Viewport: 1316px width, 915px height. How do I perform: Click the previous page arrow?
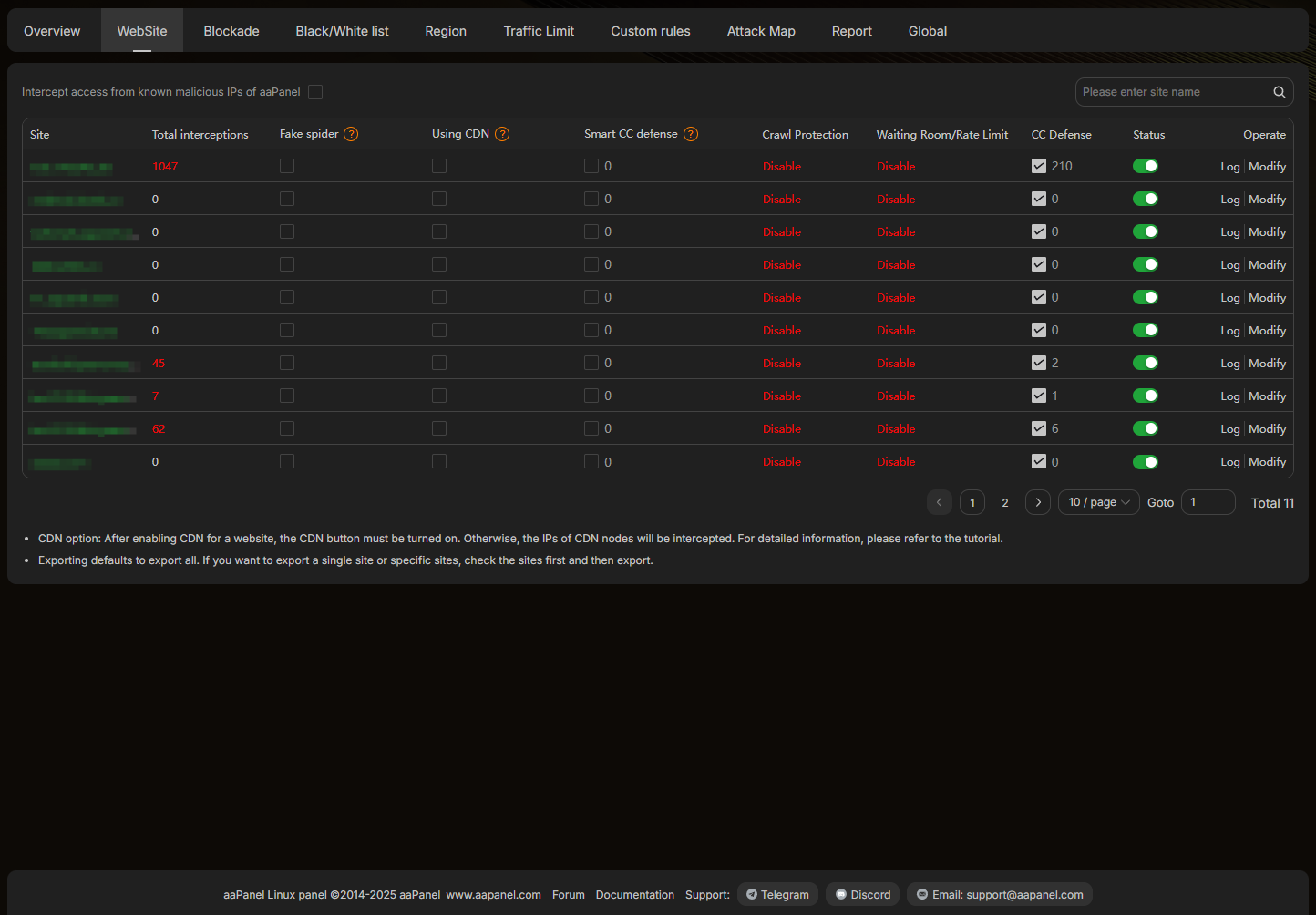click(939, 502)
